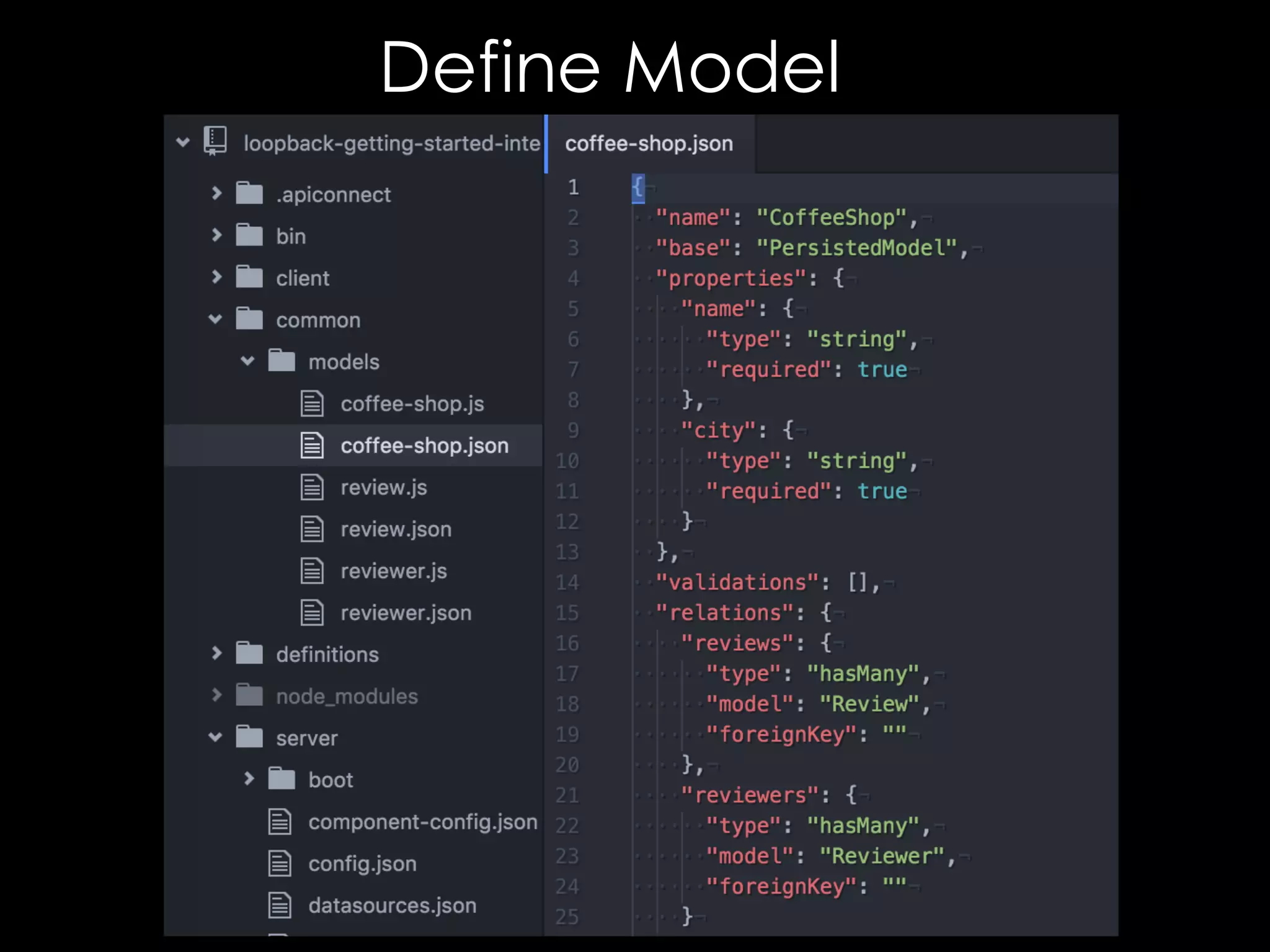Click the .apiconnect folder icon
The width and height of the screenshot is (1270, 952).
point(249,193)
